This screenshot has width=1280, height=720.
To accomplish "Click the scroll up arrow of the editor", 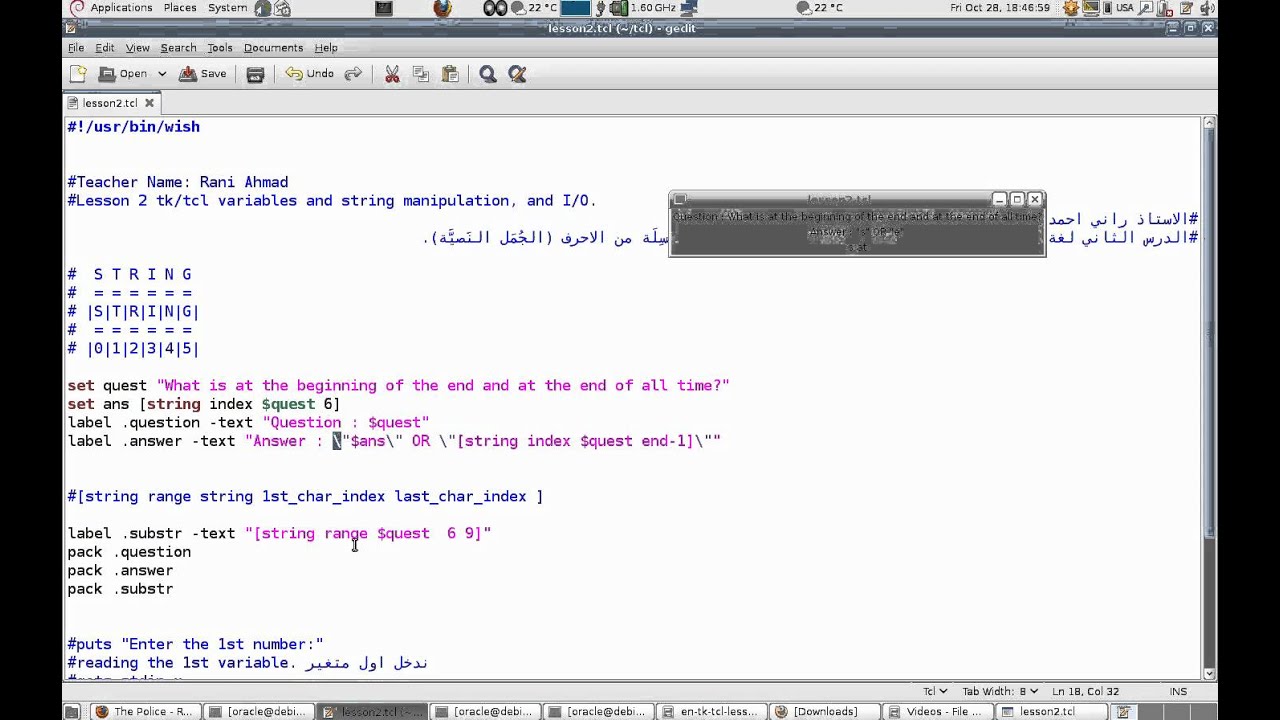I will (1209, 123).
